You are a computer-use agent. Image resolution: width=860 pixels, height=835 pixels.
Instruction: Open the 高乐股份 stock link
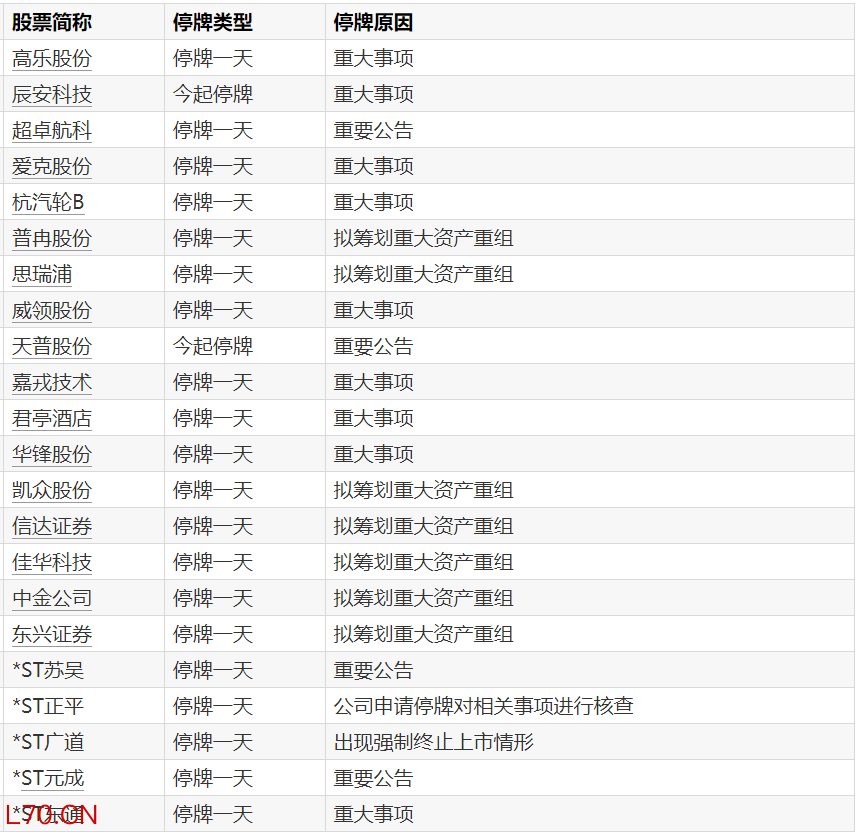click(x=52, y=59)
